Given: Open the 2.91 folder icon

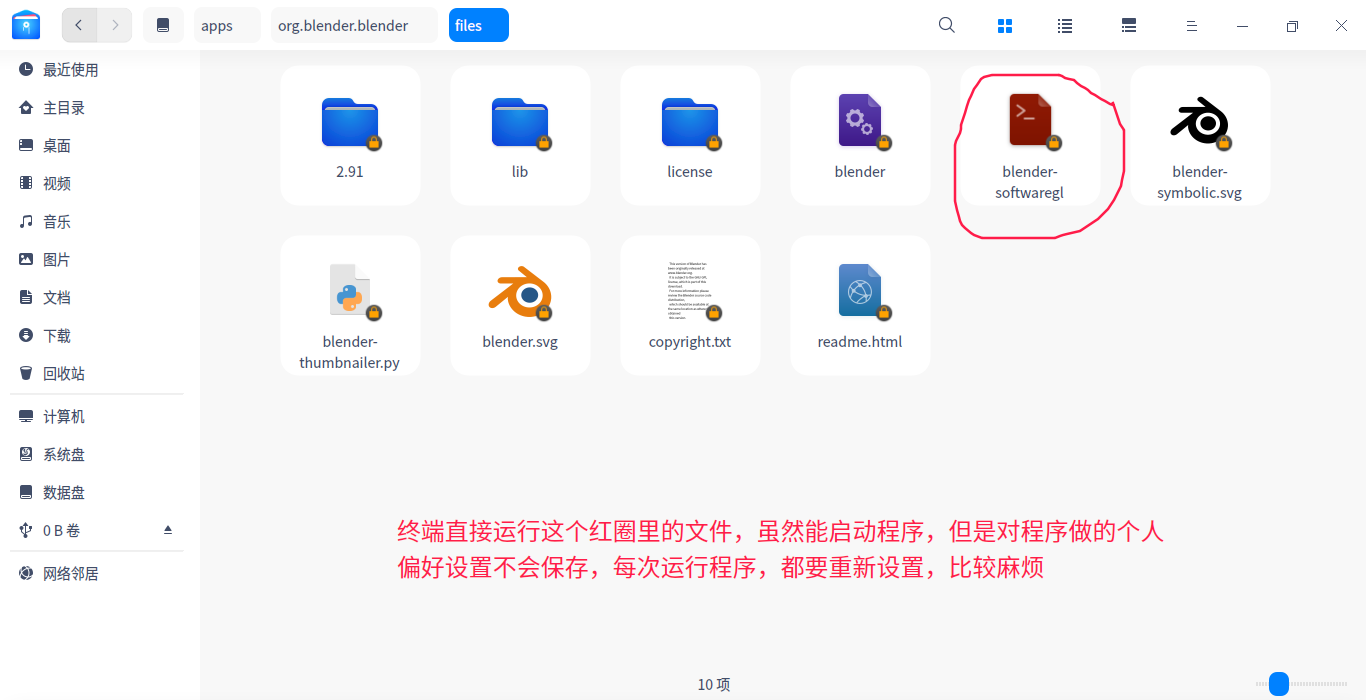Looking at the screenshot, I should pyautogui.click(x=350, y=122).
